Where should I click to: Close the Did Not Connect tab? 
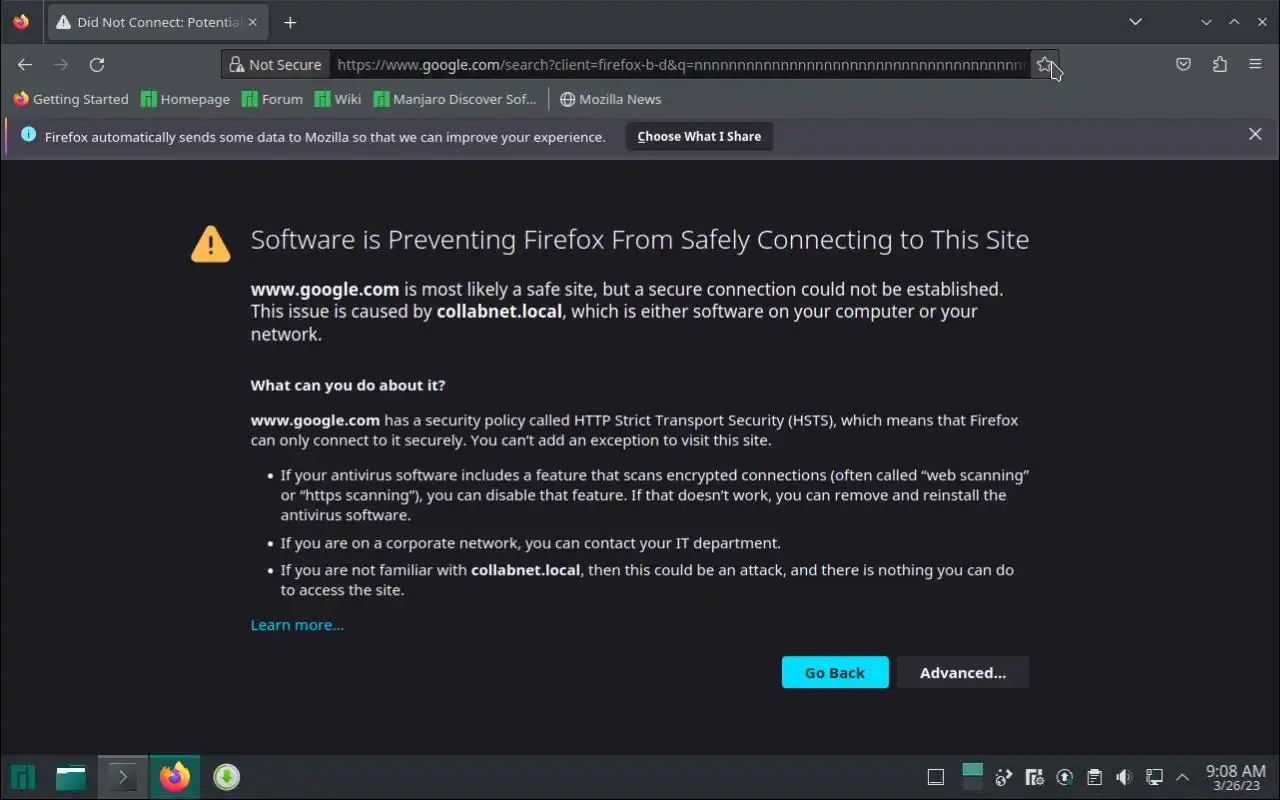[252, 22]
